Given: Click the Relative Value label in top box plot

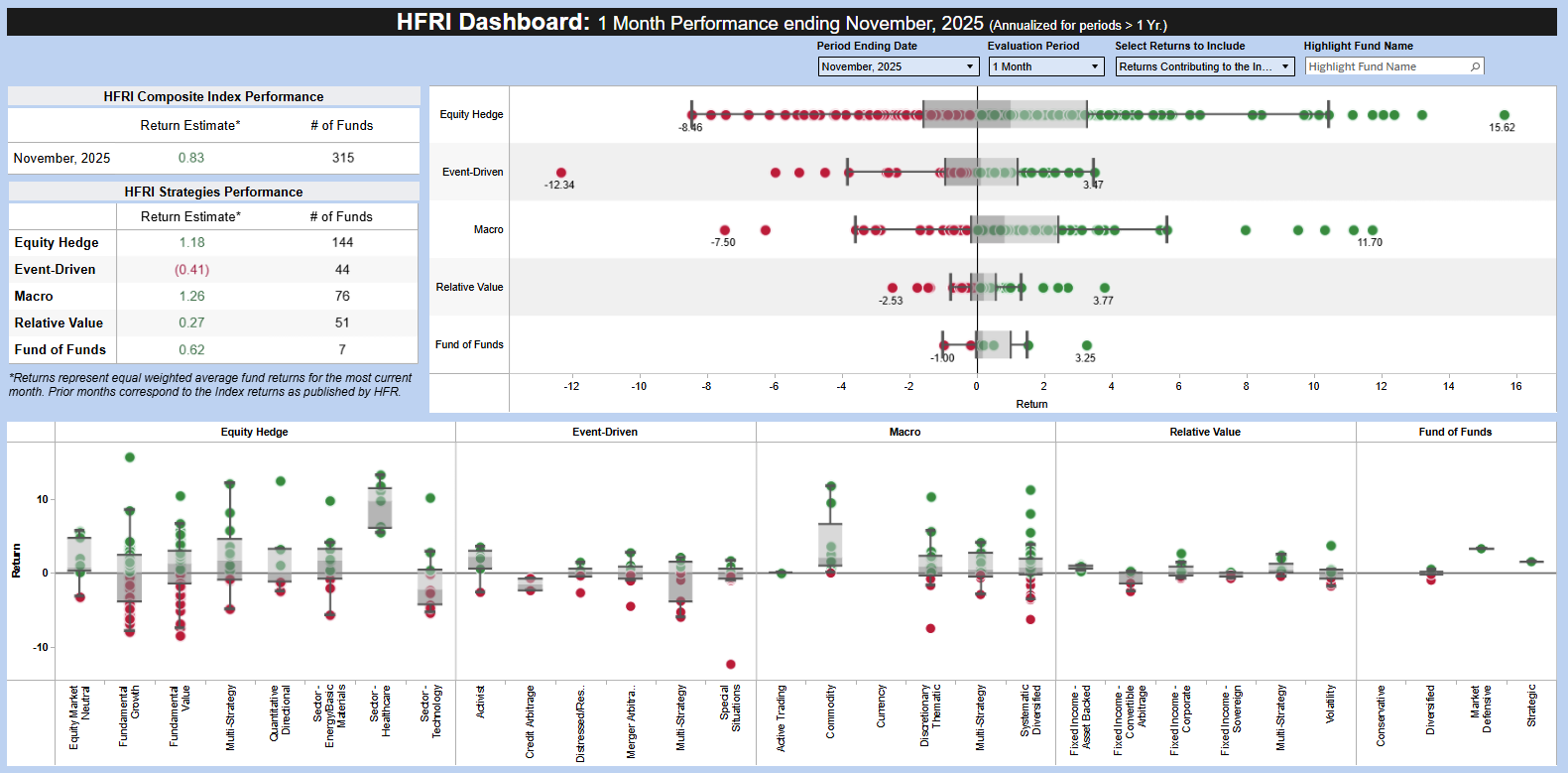Looking at the screenshot, I should [x=469, y=287].
